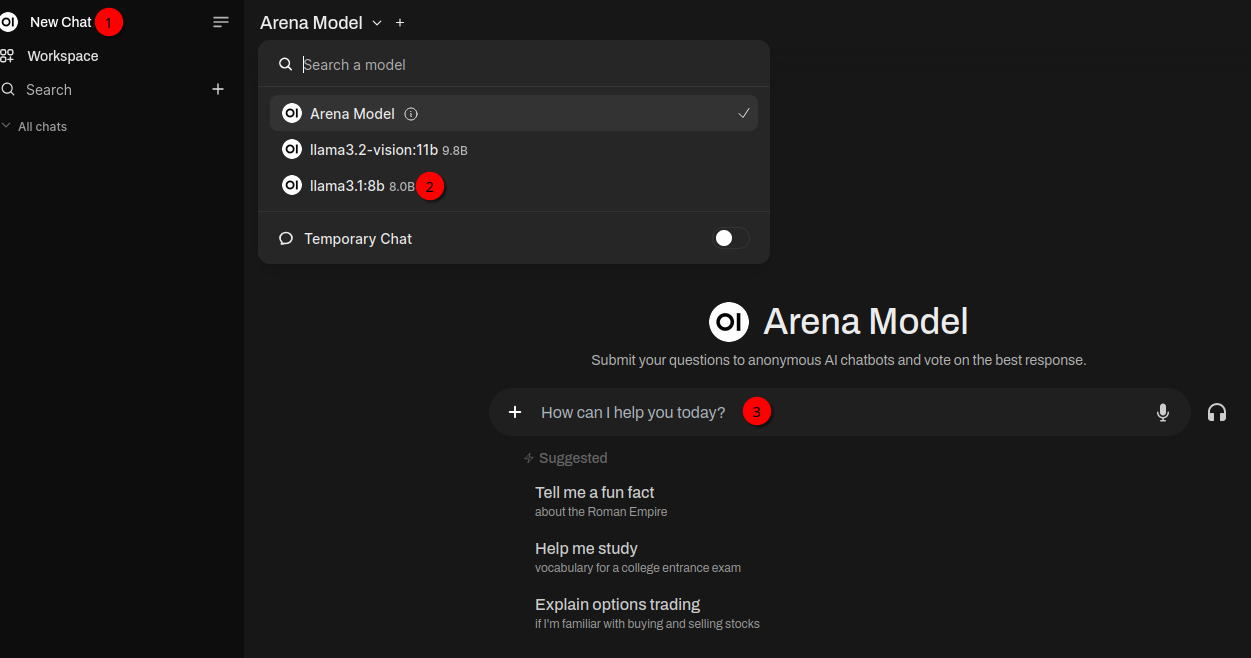The image size is (1251, 658).
Task: Click the Arena Model logo in dropdown
Action: coord(292,113)
